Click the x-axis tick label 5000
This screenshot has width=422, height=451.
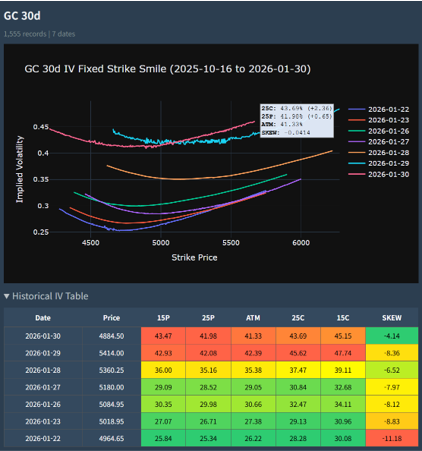[x=161, y=243]
